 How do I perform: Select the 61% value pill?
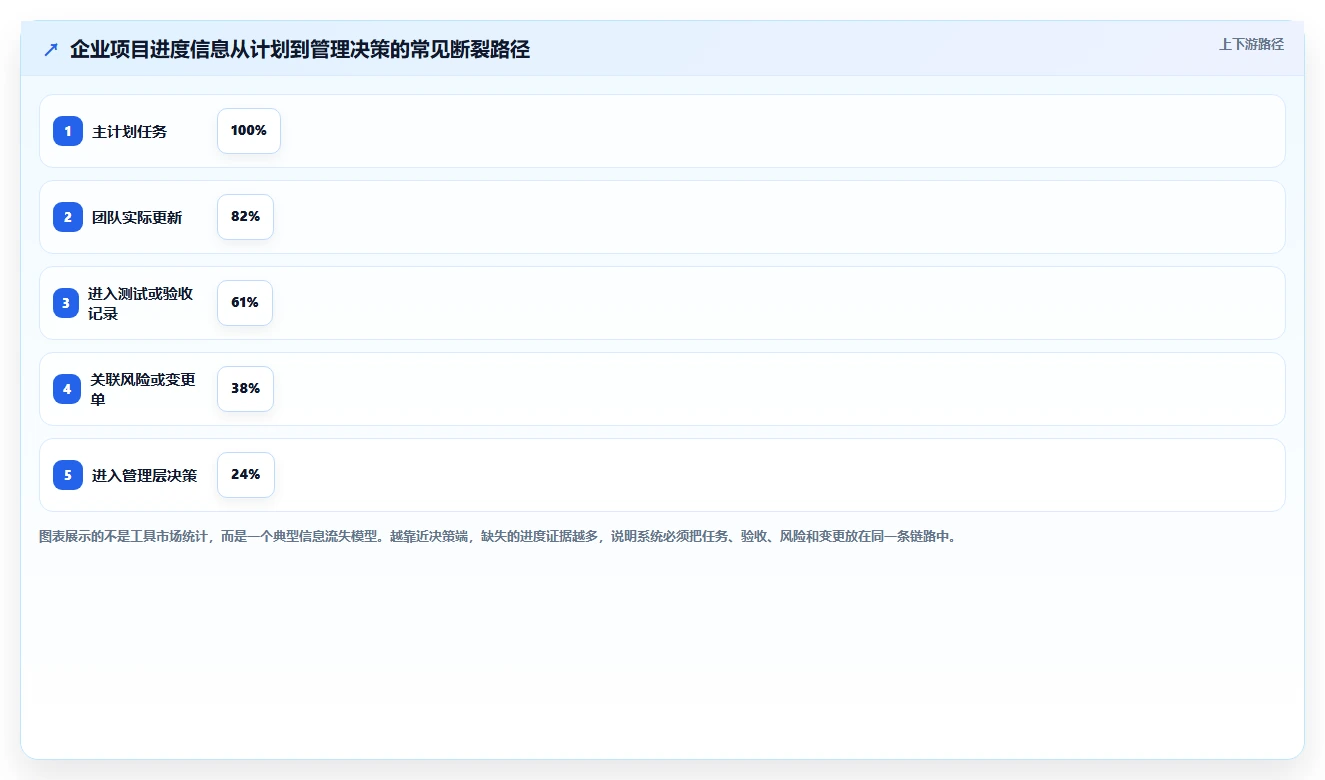(245, 303)
